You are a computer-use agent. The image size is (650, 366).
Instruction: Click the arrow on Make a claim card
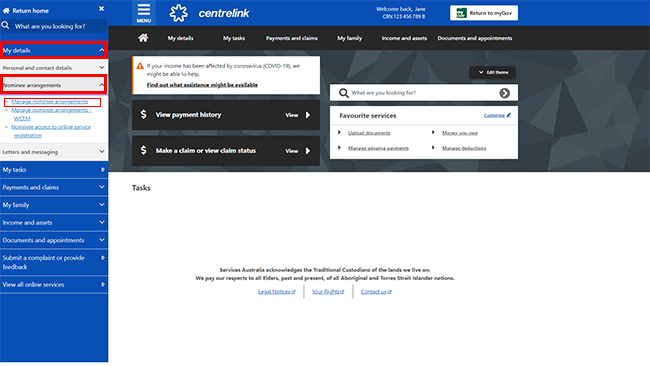coord(308,151)
